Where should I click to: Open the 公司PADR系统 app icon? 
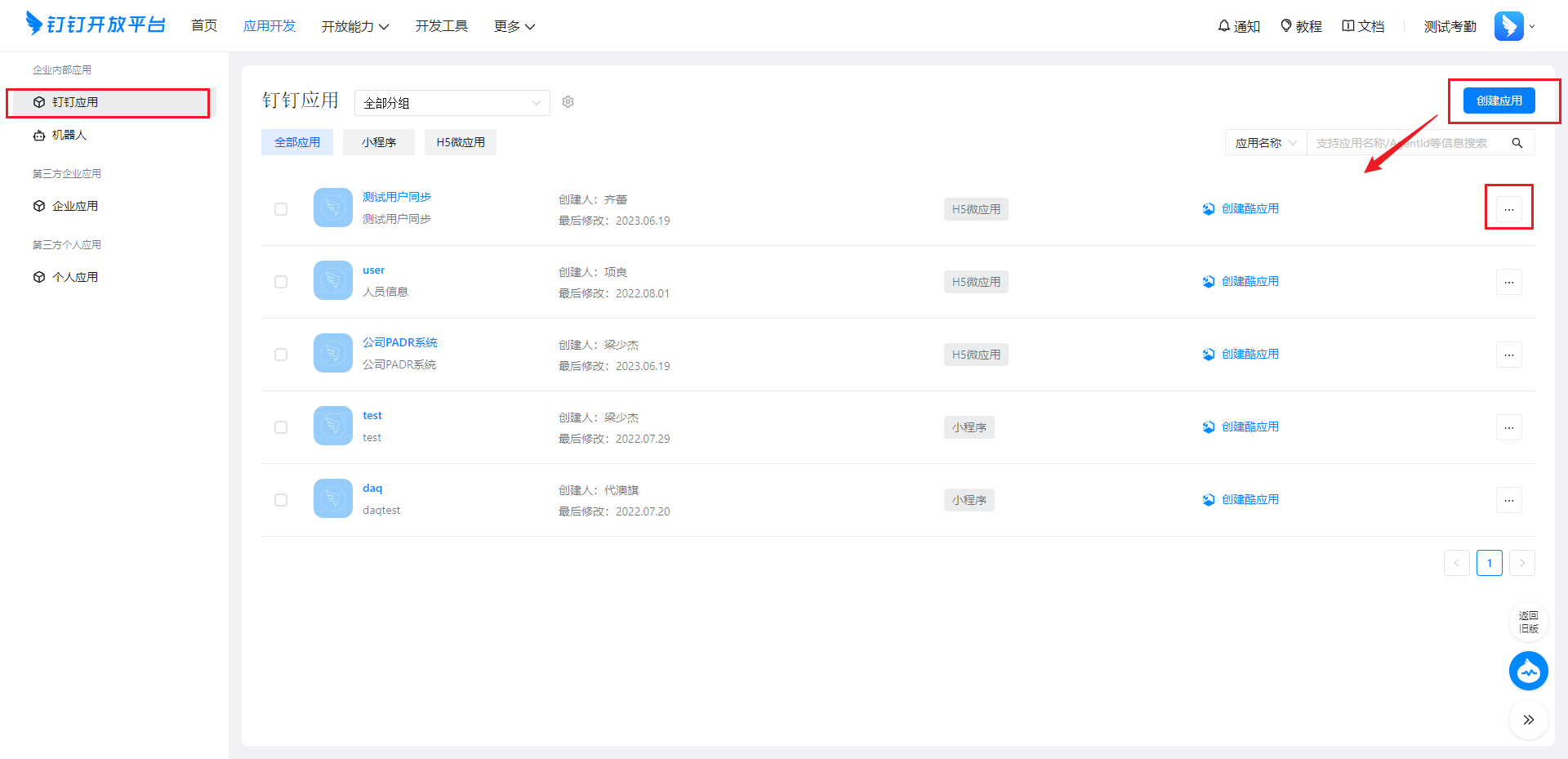(x=333, y=353)
